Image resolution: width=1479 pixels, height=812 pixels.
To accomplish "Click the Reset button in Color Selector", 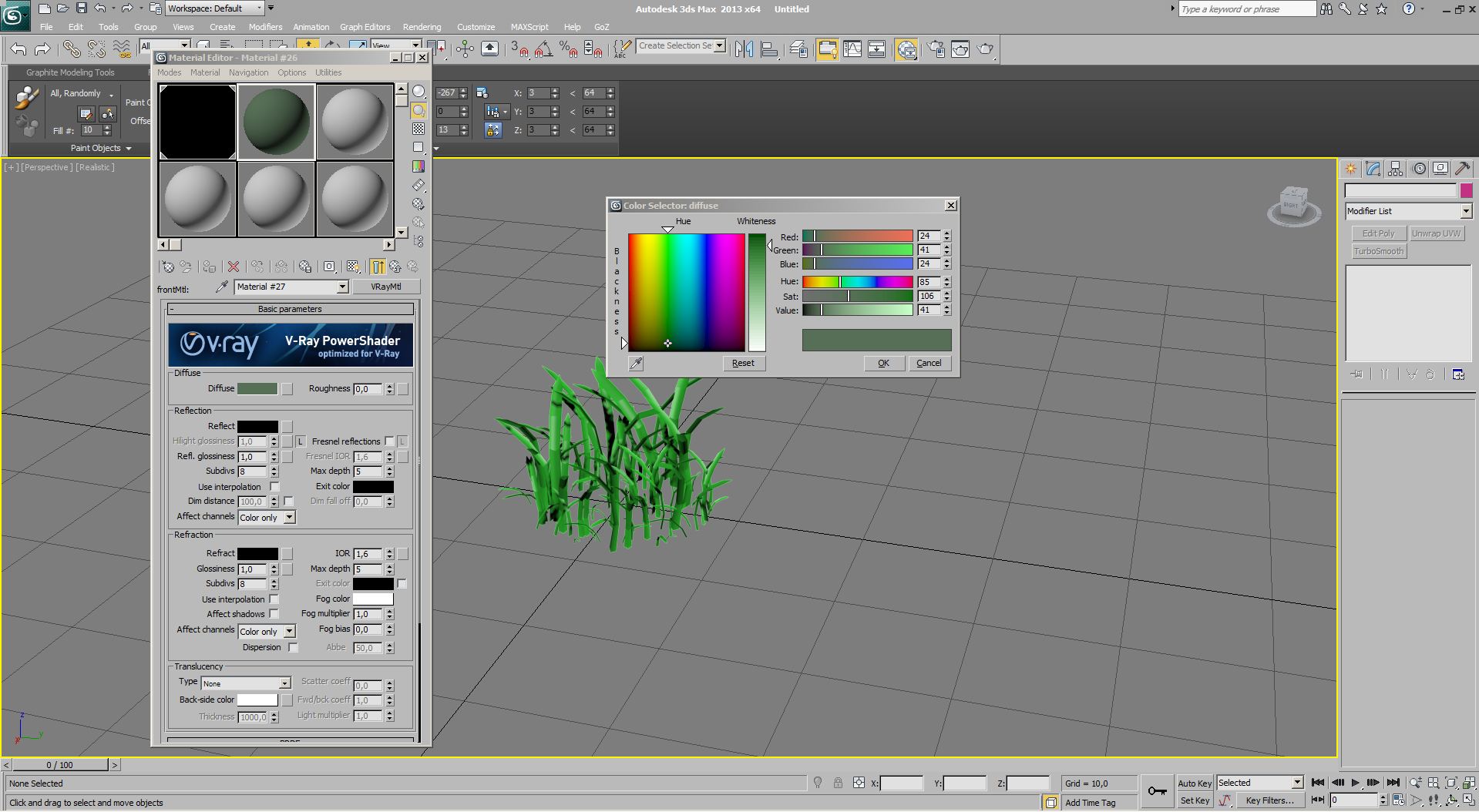I will point(743,364).
